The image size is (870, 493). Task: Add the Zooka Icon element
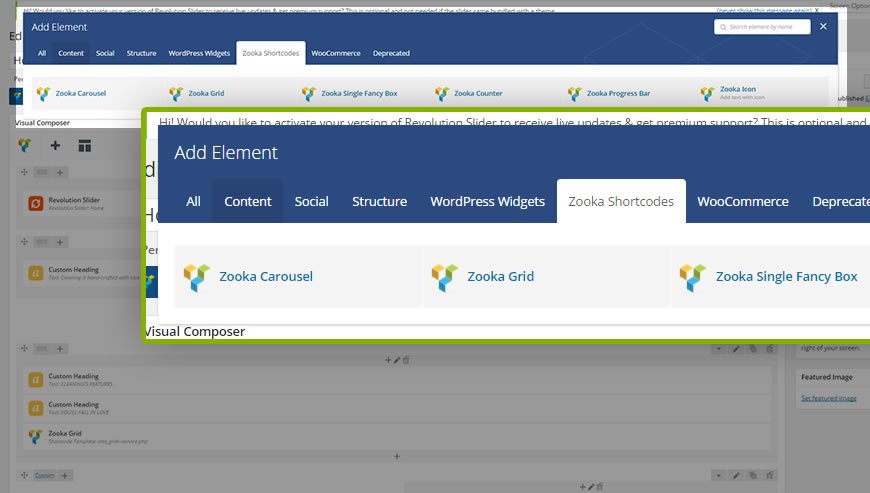[732, 93]
